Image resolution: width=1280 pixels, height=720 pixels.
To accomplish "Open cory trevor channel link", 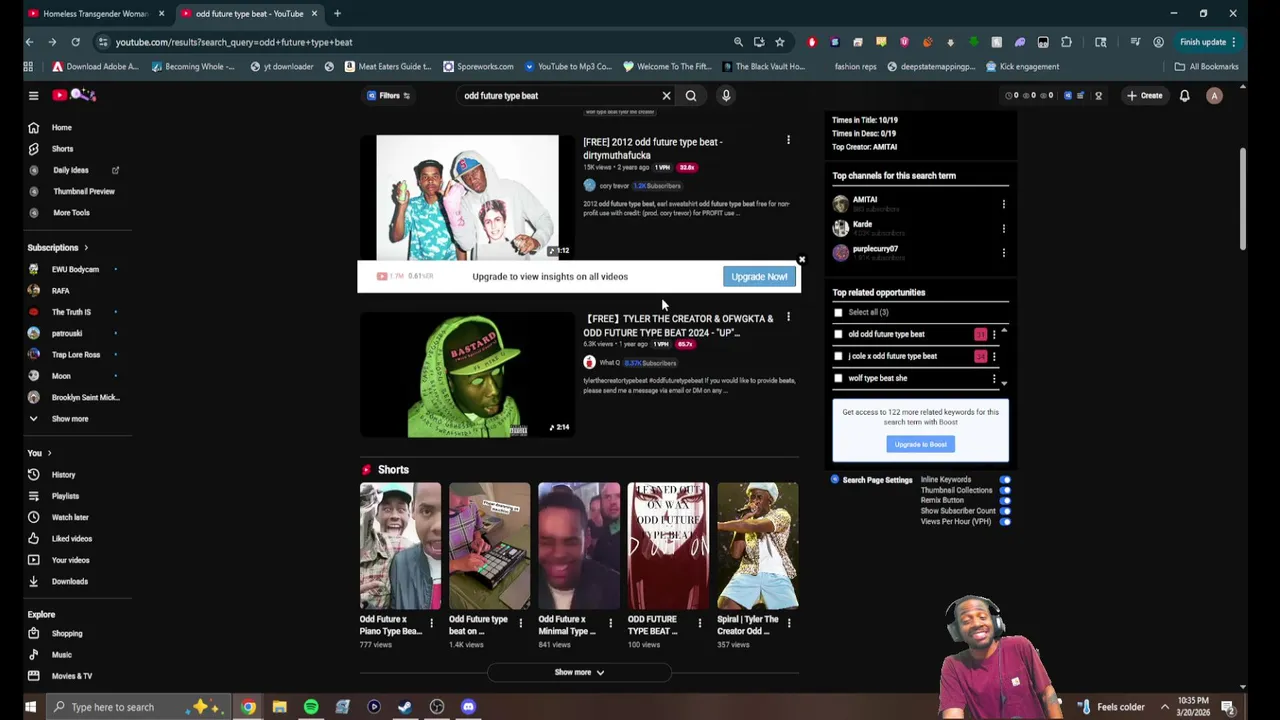I will 614,186.
